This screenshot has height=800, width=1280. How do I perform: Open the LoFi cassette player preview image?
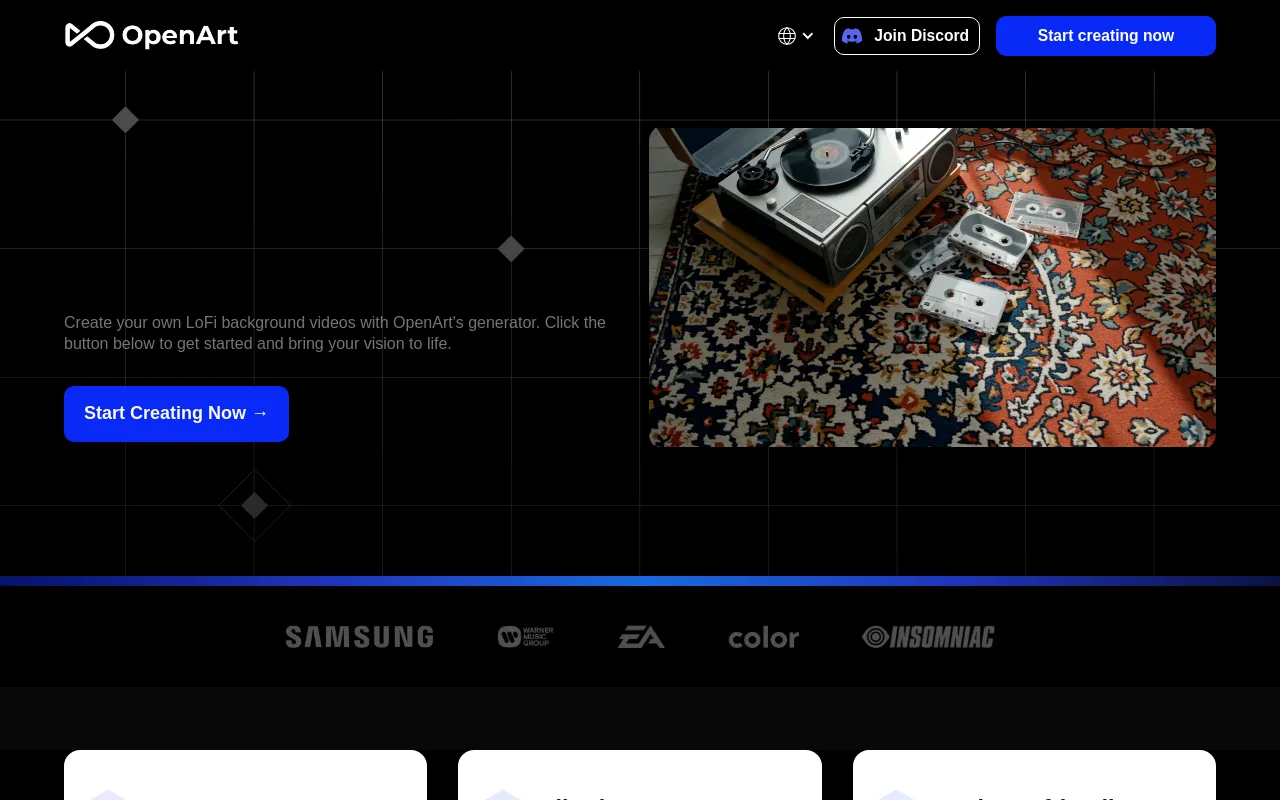click(x=932, y=287)
